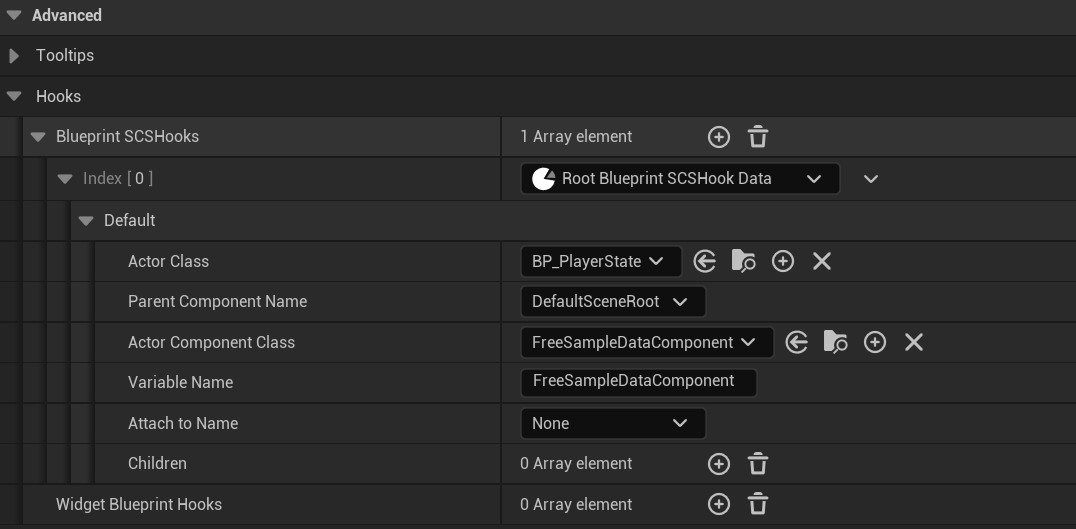Expand the Tooltips section

click(x=14, y=56)
